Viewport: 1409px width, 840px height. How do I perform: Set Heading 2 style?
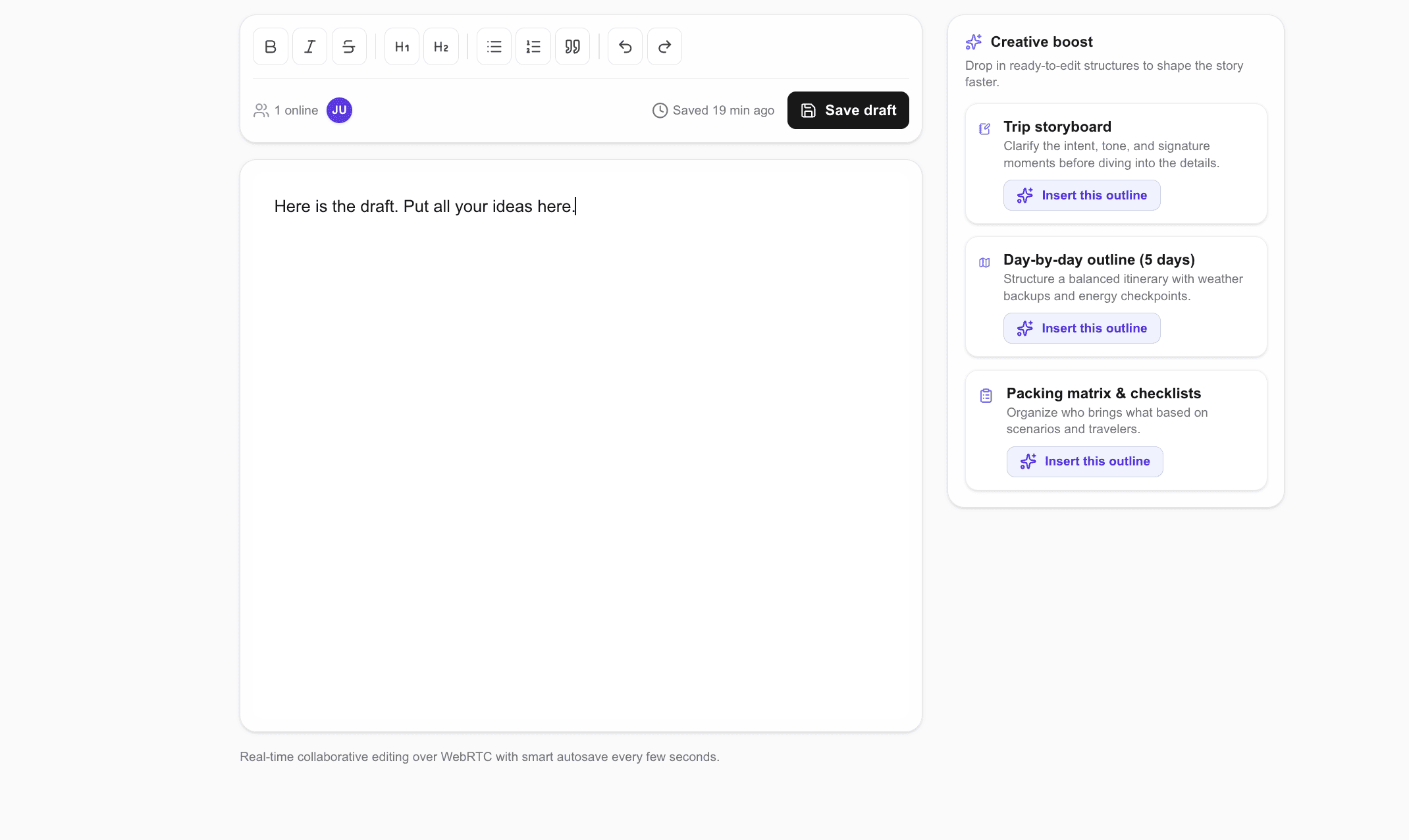pyautogui.click(x=441, y=47)
